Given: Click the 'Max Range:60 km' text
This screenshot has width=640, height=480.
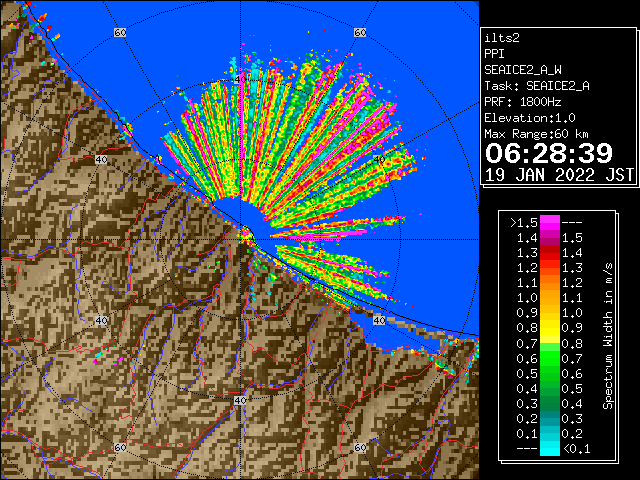Looking at the screenshot, I should [537, 134].
